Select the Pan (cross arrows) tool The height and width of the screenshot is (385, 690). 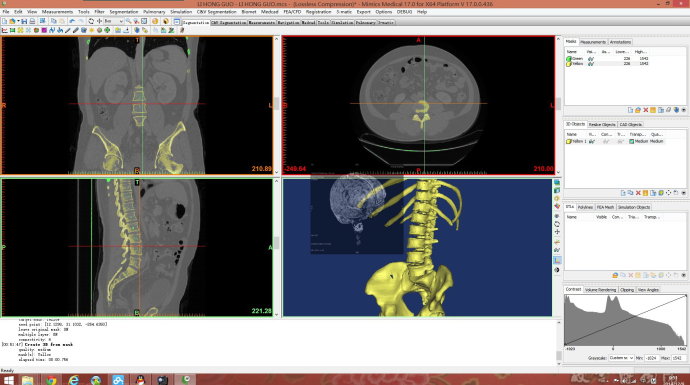[x=99, y=21]
